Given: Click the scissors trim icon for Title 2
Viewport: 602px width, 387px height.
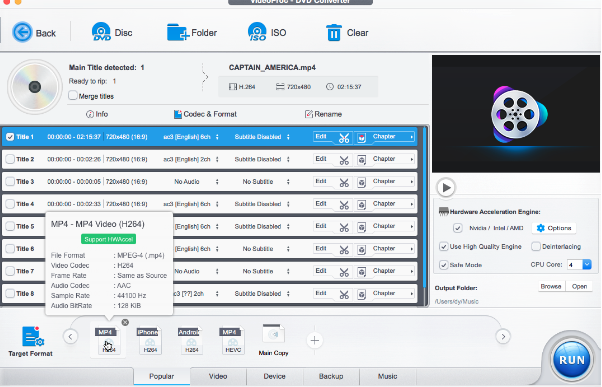Looking at the screenshot, I should 344,160.
